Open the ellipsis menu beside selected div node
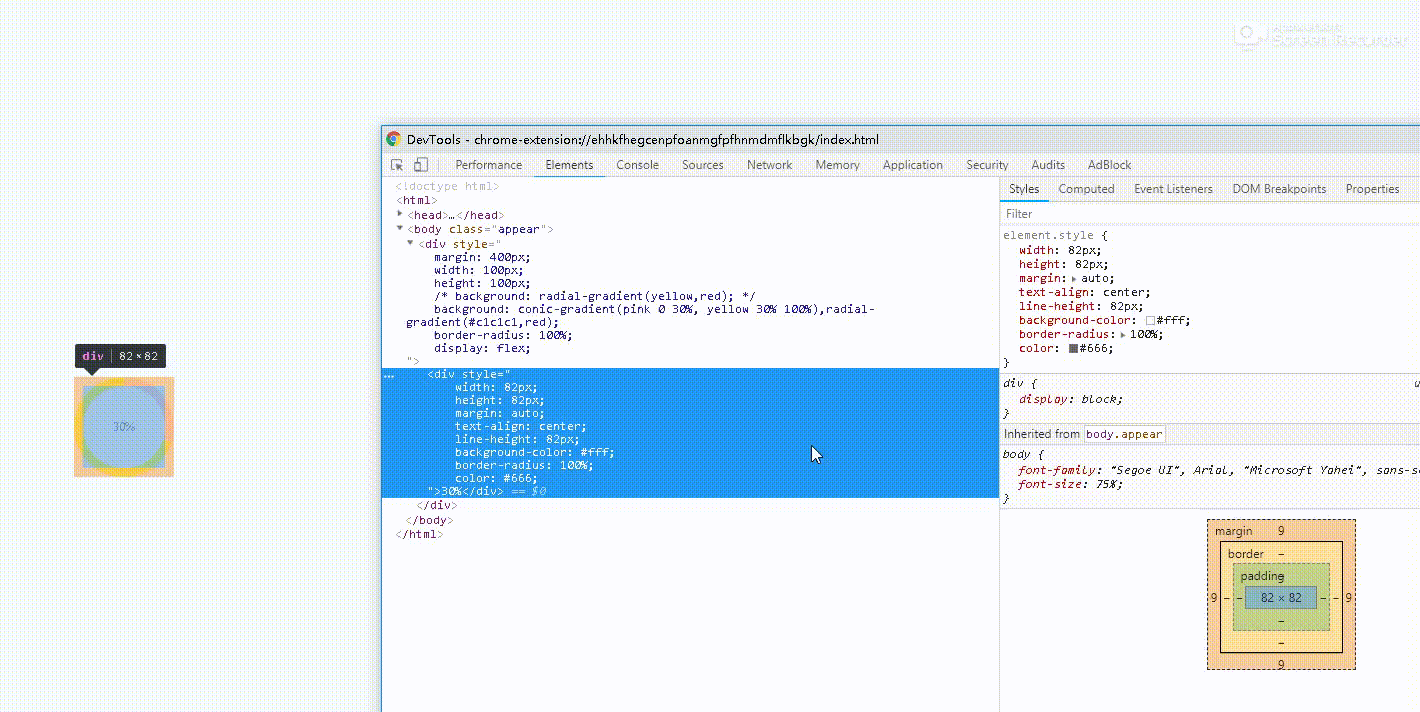 coord(389,377)
